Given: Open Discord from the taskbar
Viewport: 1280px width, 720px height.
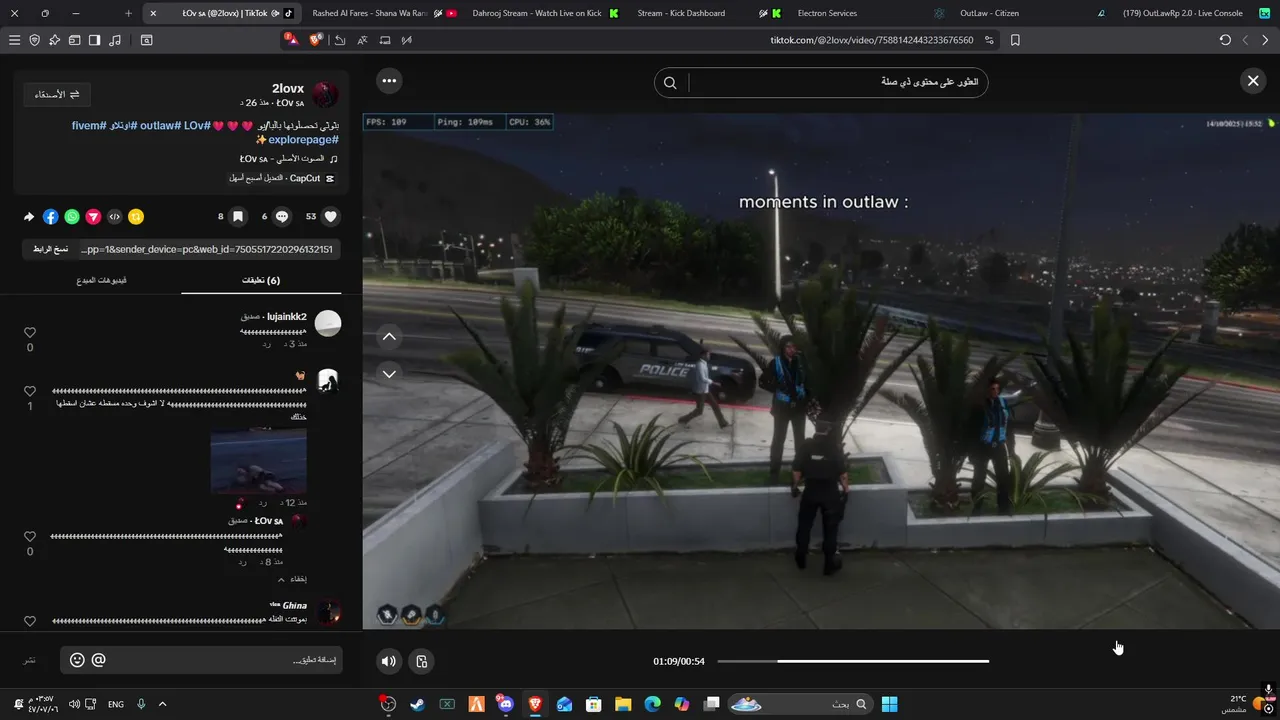Looking at the screenshot, I should point(506,704).
